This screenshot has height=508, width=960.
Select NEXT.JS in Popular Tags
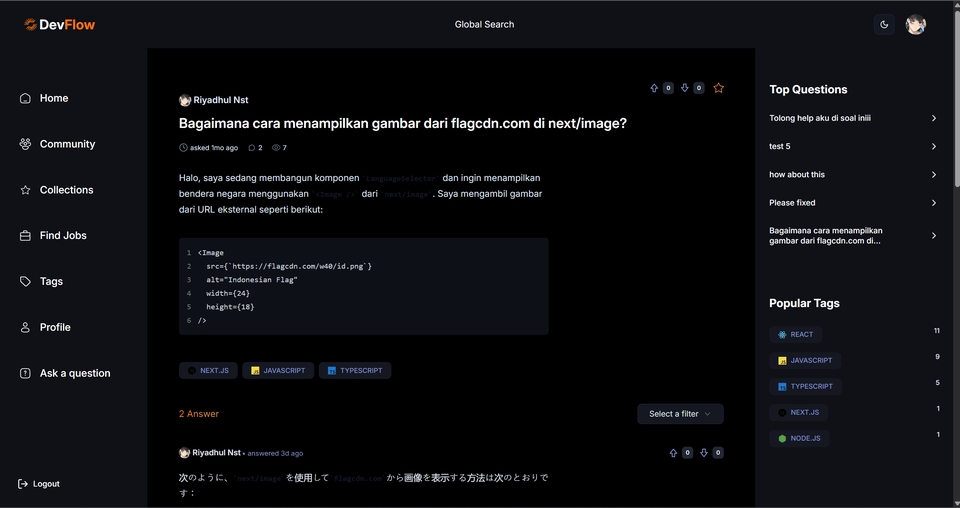(798, 413)
